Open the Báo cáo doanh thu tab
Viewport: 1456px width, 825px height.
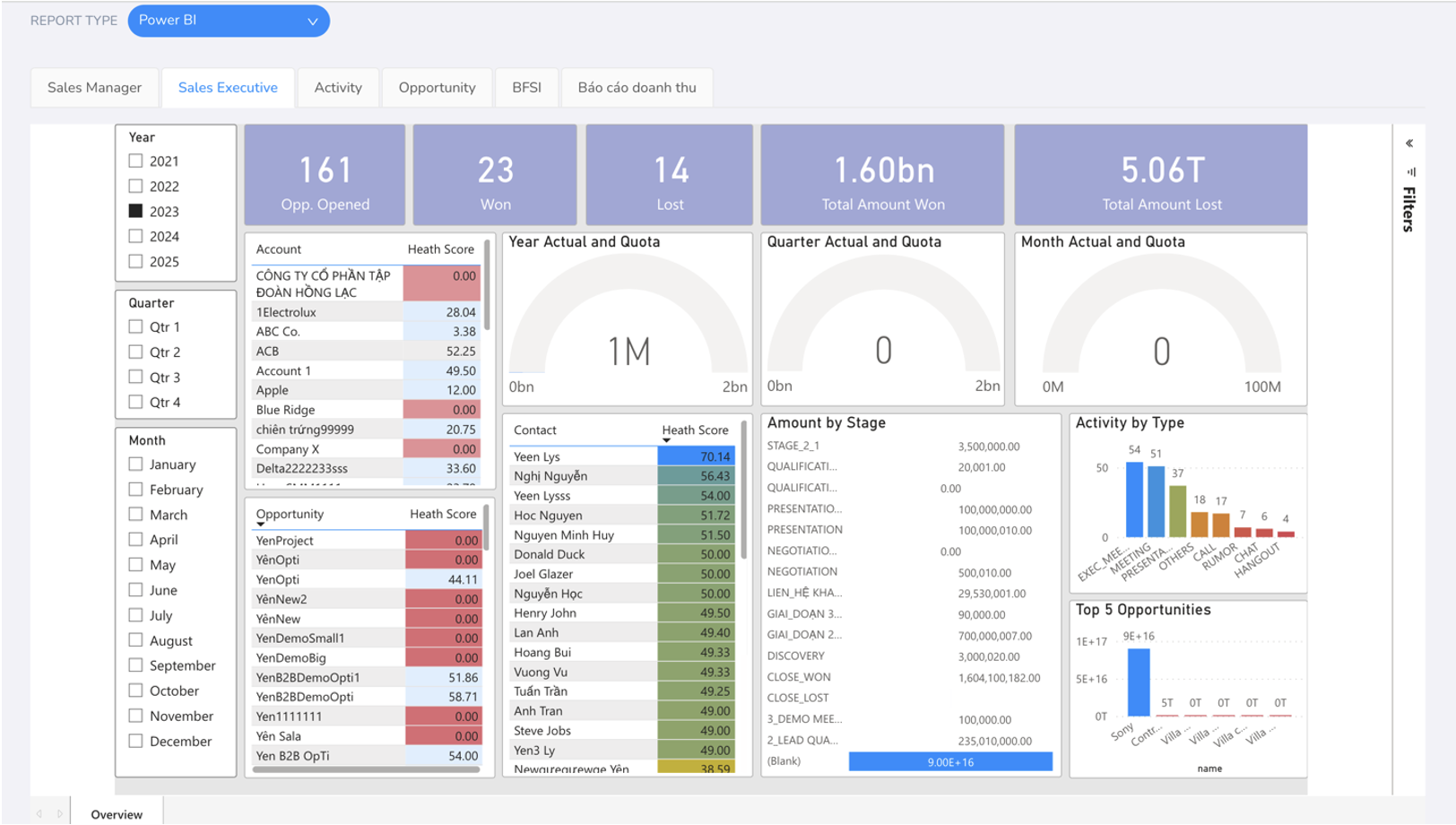pos(637,88)
